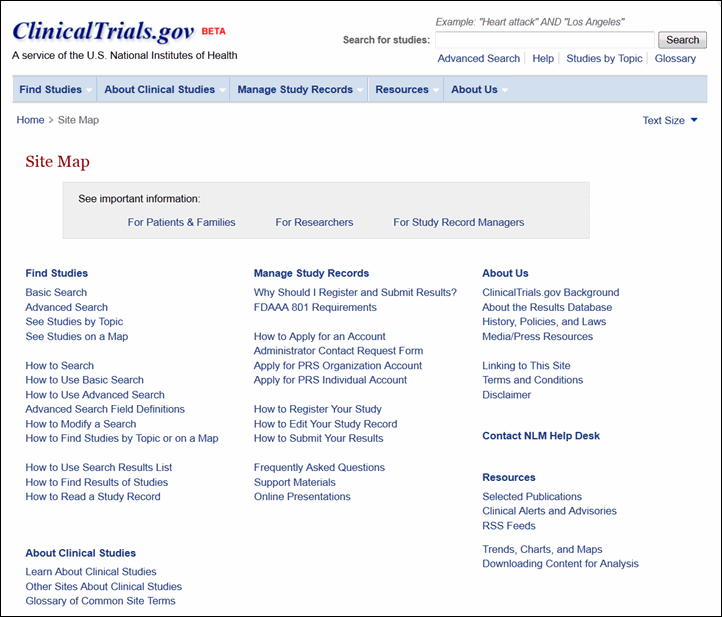Open How to Read a Study Record
The height and width of the screenshot is (617, 722).
coord(93,496)
